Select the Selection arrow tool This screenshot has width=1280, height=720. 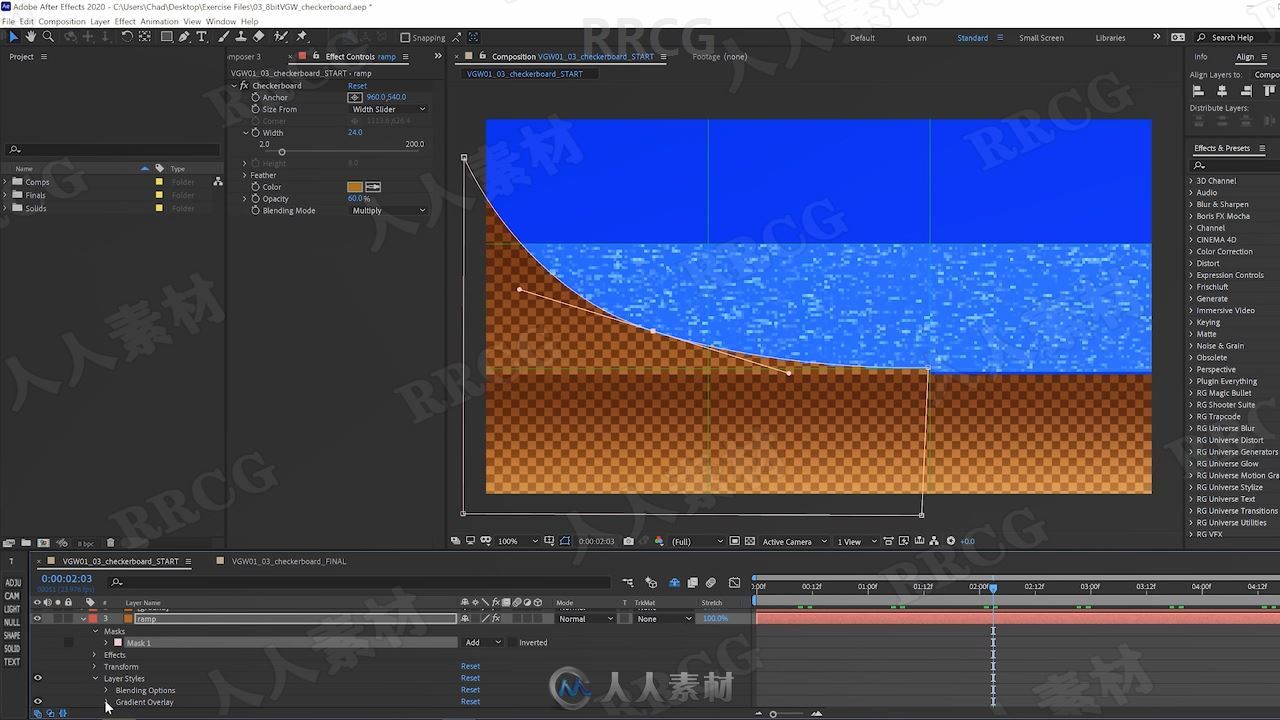14,37
